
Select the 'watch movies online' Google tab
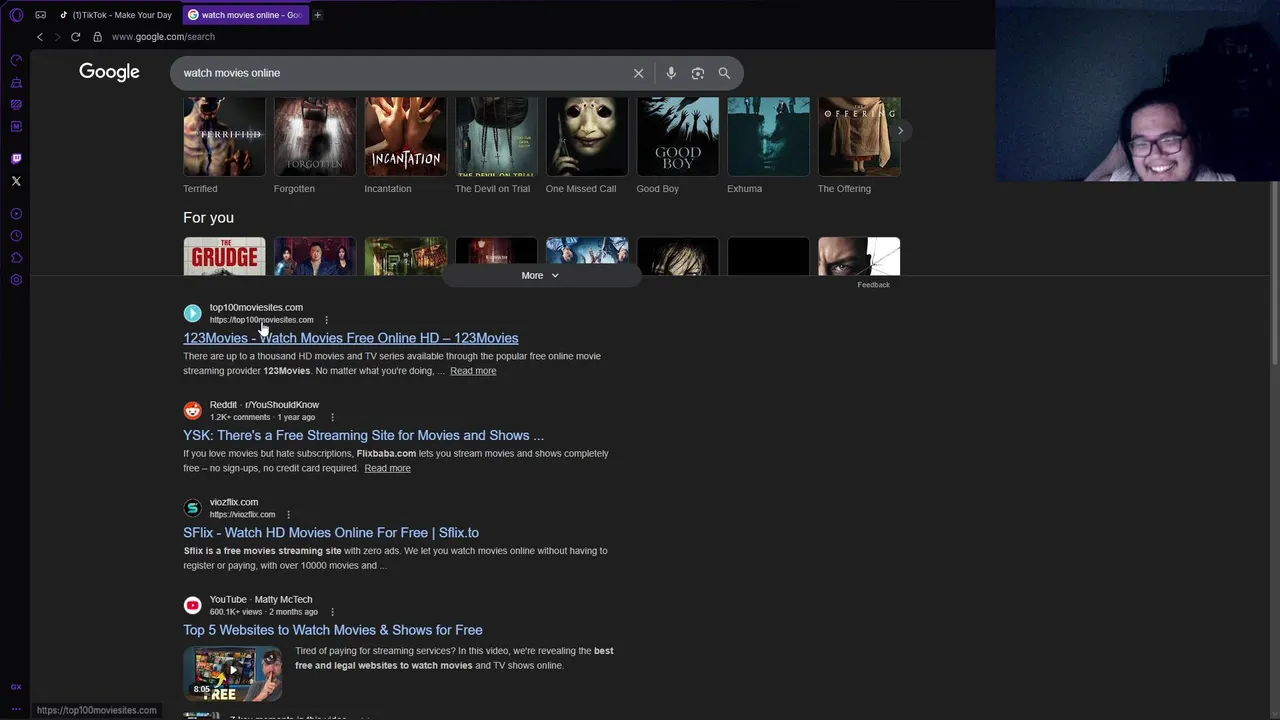tap(245, 15)
